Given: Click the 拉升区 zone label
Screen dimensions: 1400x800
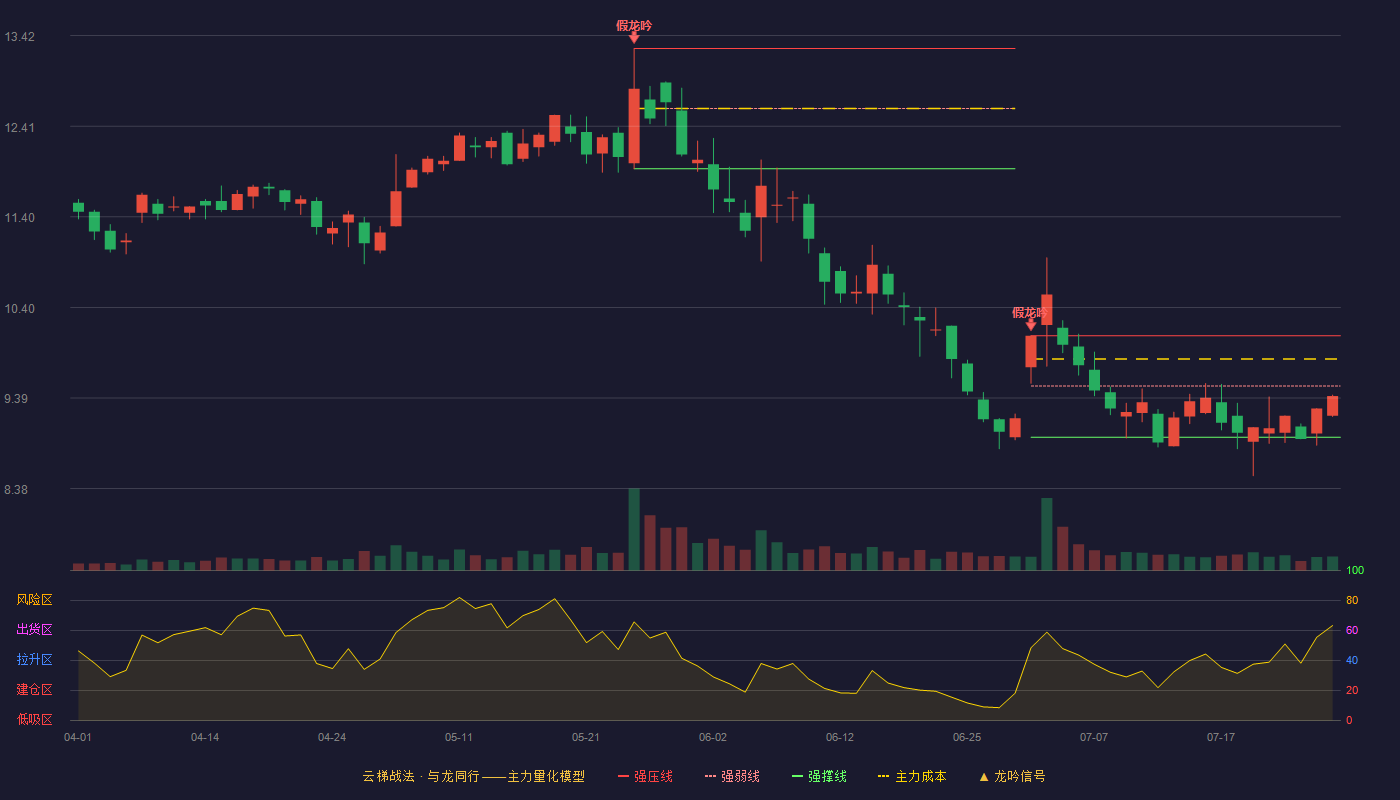Looking at the screenshot, I should click(x=34, y=660).
